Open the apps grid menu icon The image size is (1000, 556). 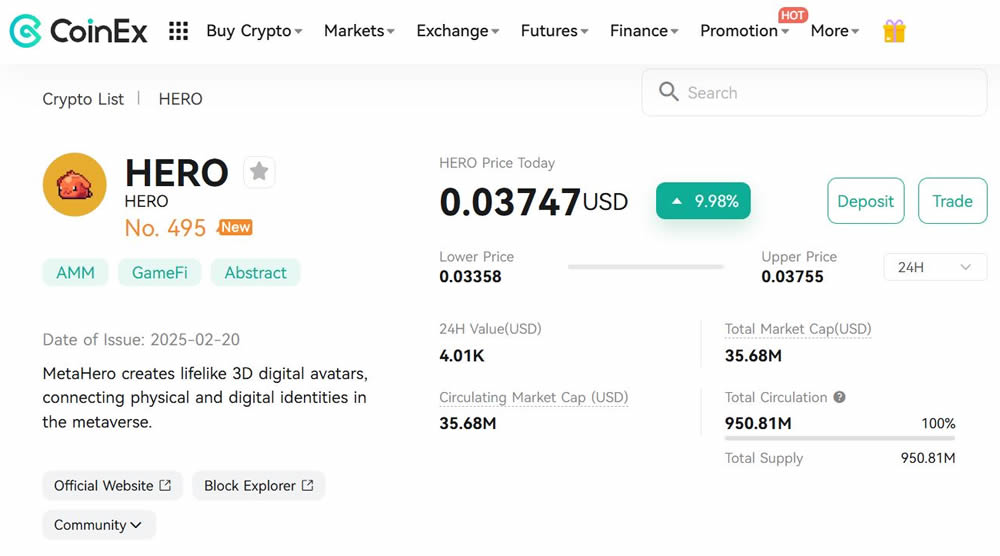pyautogui.click(x=178, y=31)
